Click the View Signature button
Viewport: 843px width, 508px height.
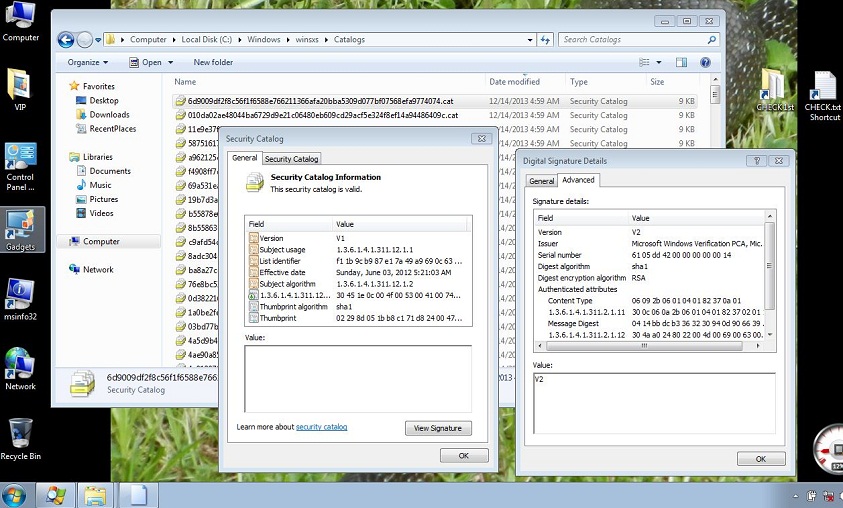click(438, 428)
